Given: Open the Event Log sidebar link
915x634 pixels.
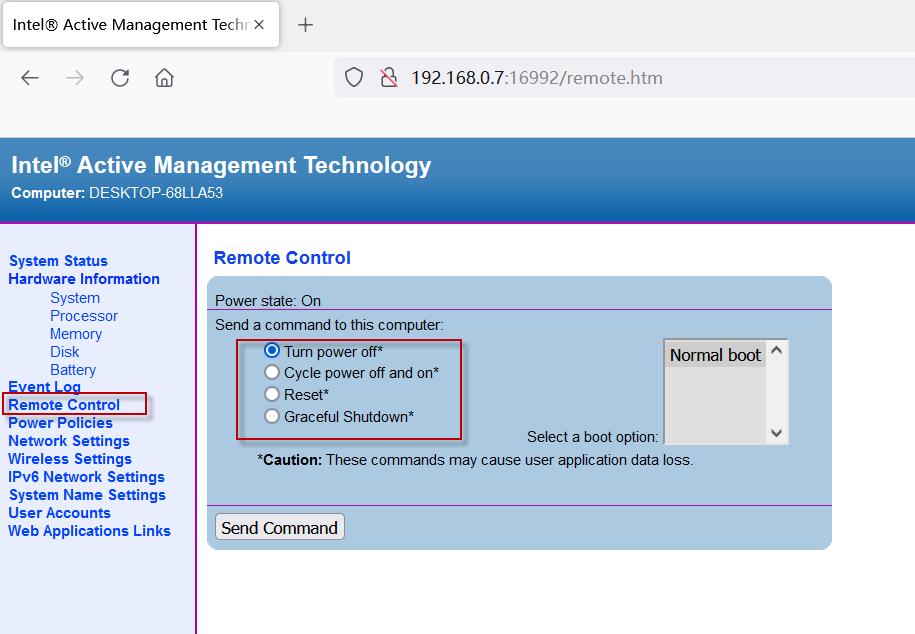Looking at the screenshot, I should pos(44,387).
